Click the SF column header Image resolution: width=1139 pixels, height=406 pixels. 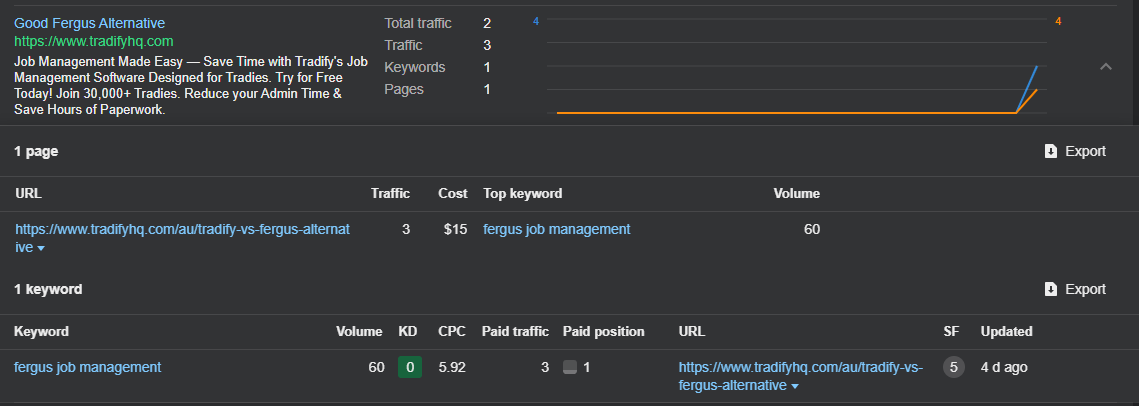(951, 332)
